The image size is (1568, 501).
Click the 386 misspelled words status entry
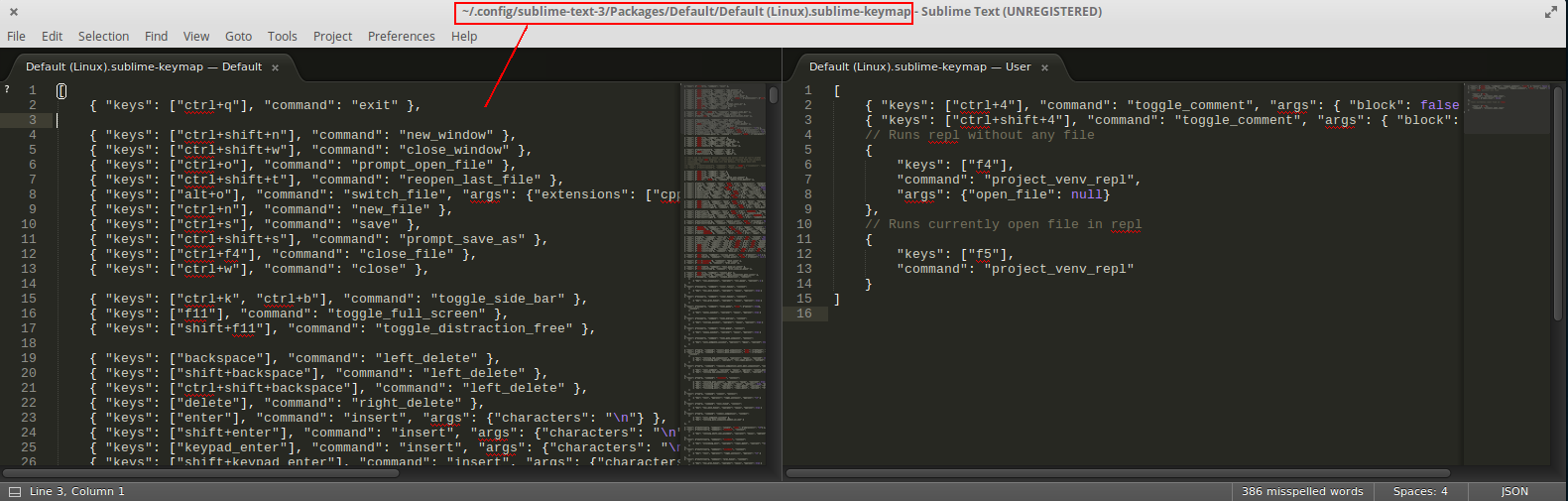point(1302,491)
